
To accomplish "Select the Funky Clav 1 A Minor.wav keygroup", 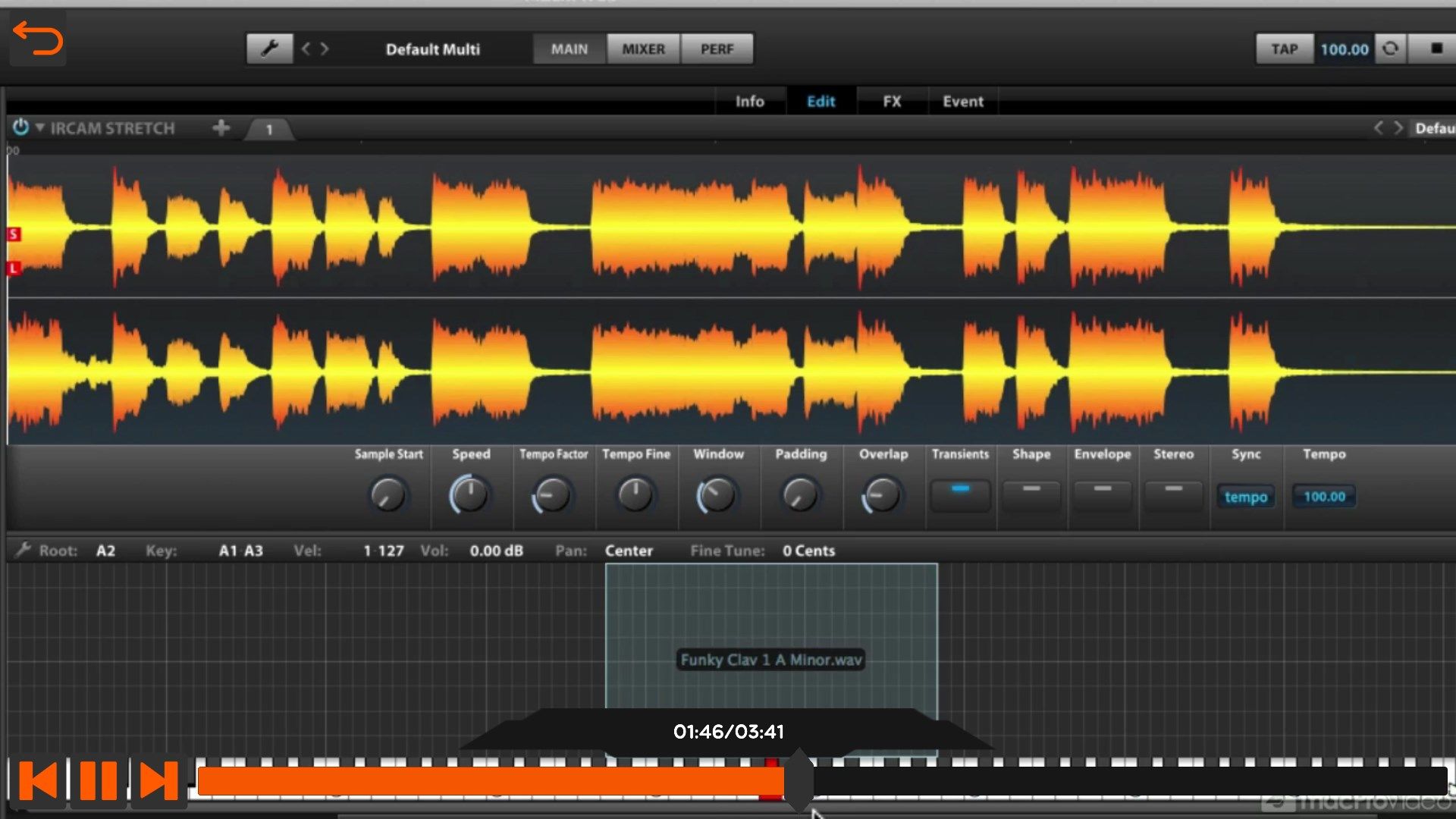I will click(771, 659).
